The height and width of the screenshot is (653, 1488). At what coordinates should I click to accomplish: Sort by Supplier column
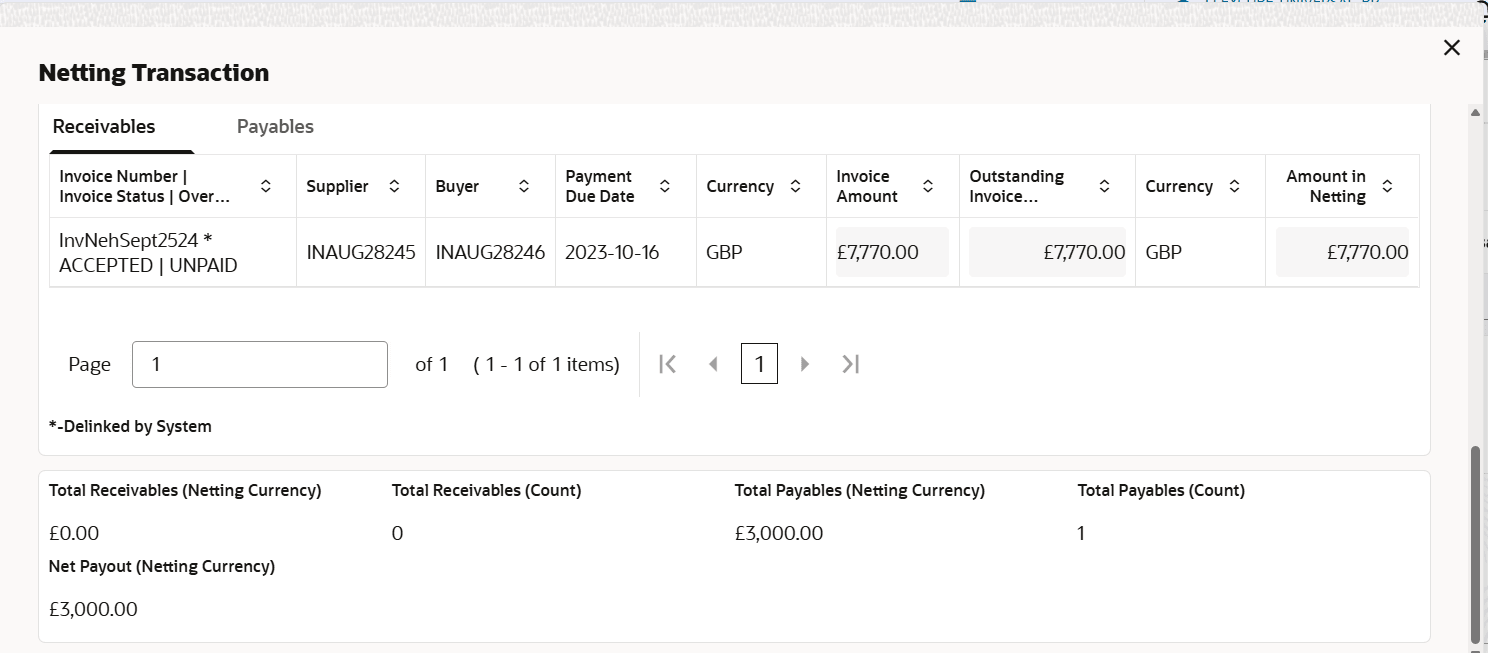pos(395,186)
